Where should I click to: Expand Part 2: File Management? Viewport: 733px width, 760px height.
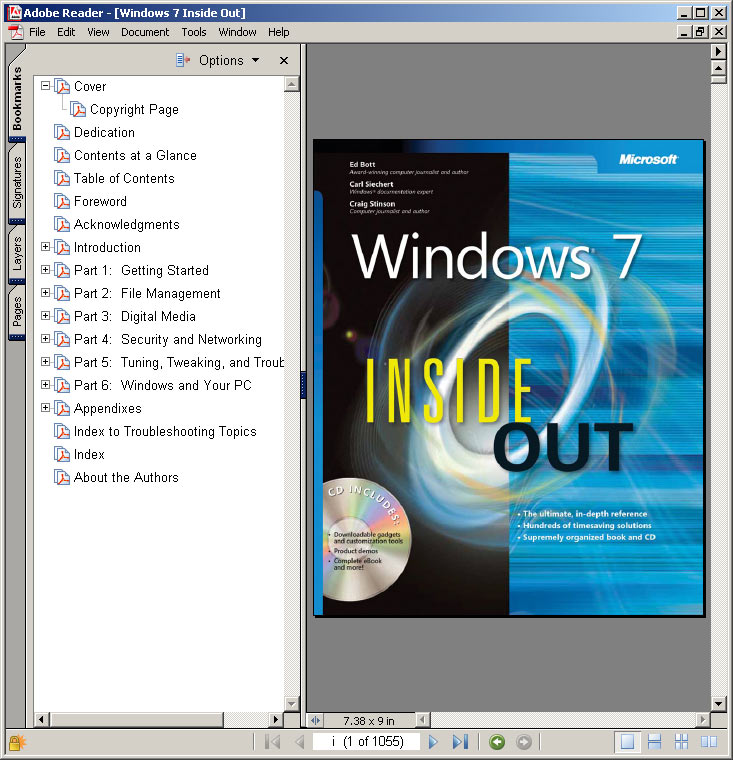point(46,293)
